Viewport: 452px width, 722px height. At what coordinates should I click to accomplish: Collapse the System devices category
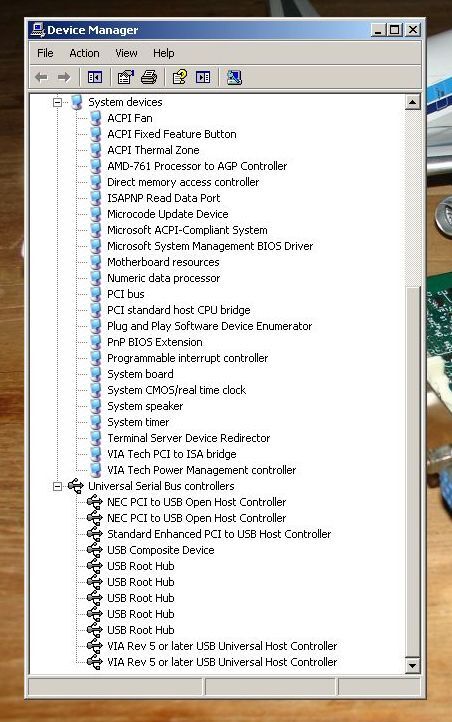pyautogui.click(x=57, y=102)
